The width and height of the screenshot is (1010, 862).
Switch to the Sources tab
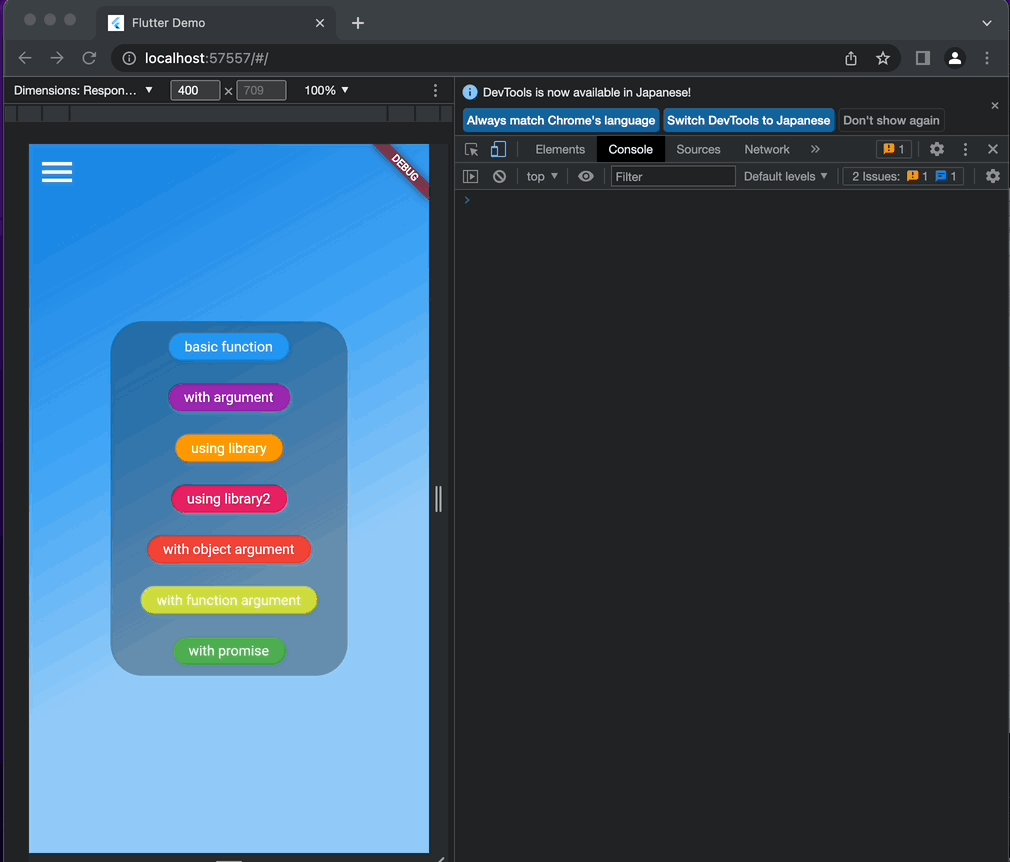click(x=698, y=149)
